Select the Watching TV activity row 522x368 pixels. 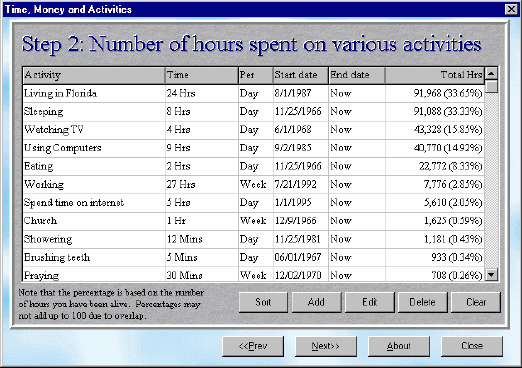pyautogui.click(x=253, y=130)
